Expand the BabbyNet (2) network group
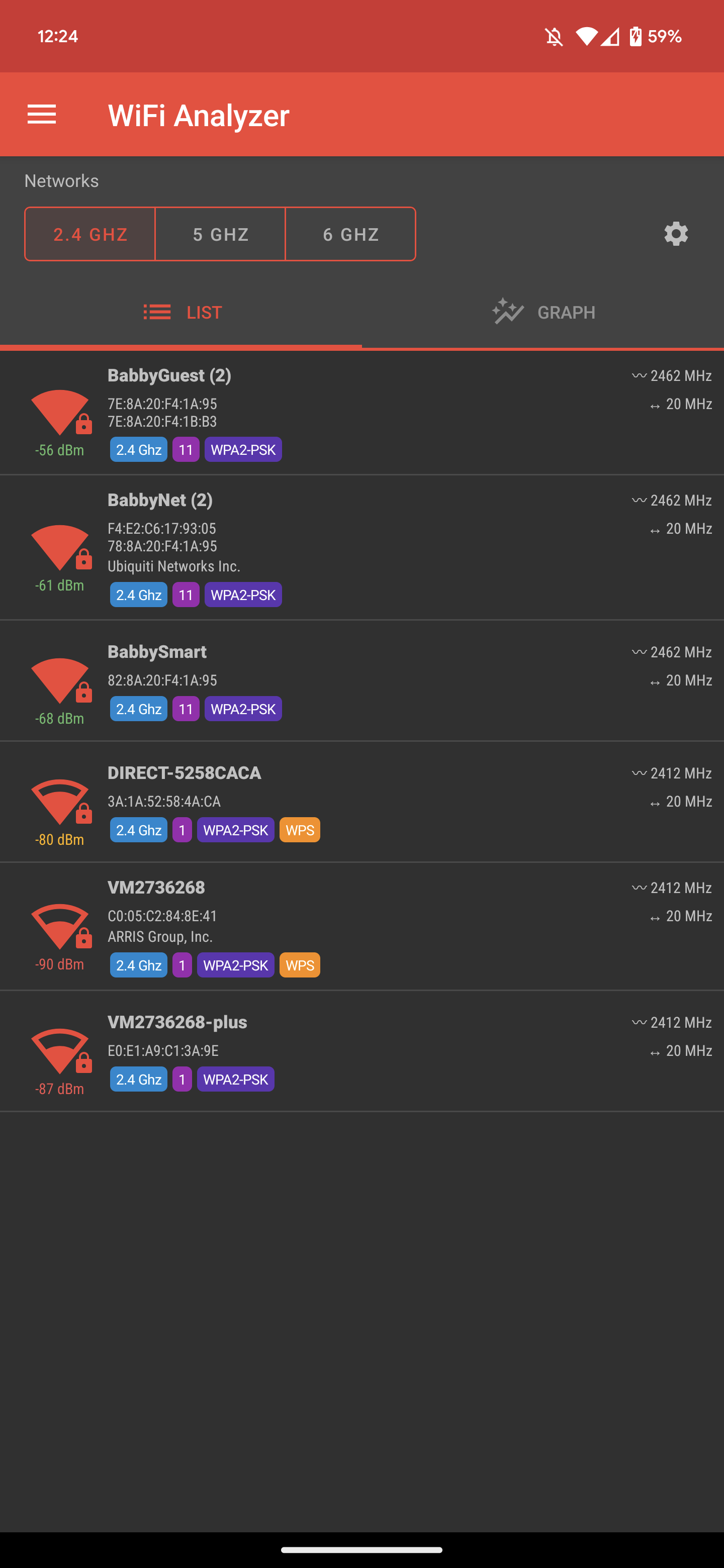This screenshot has width=724, height=1568. (160, 501)
